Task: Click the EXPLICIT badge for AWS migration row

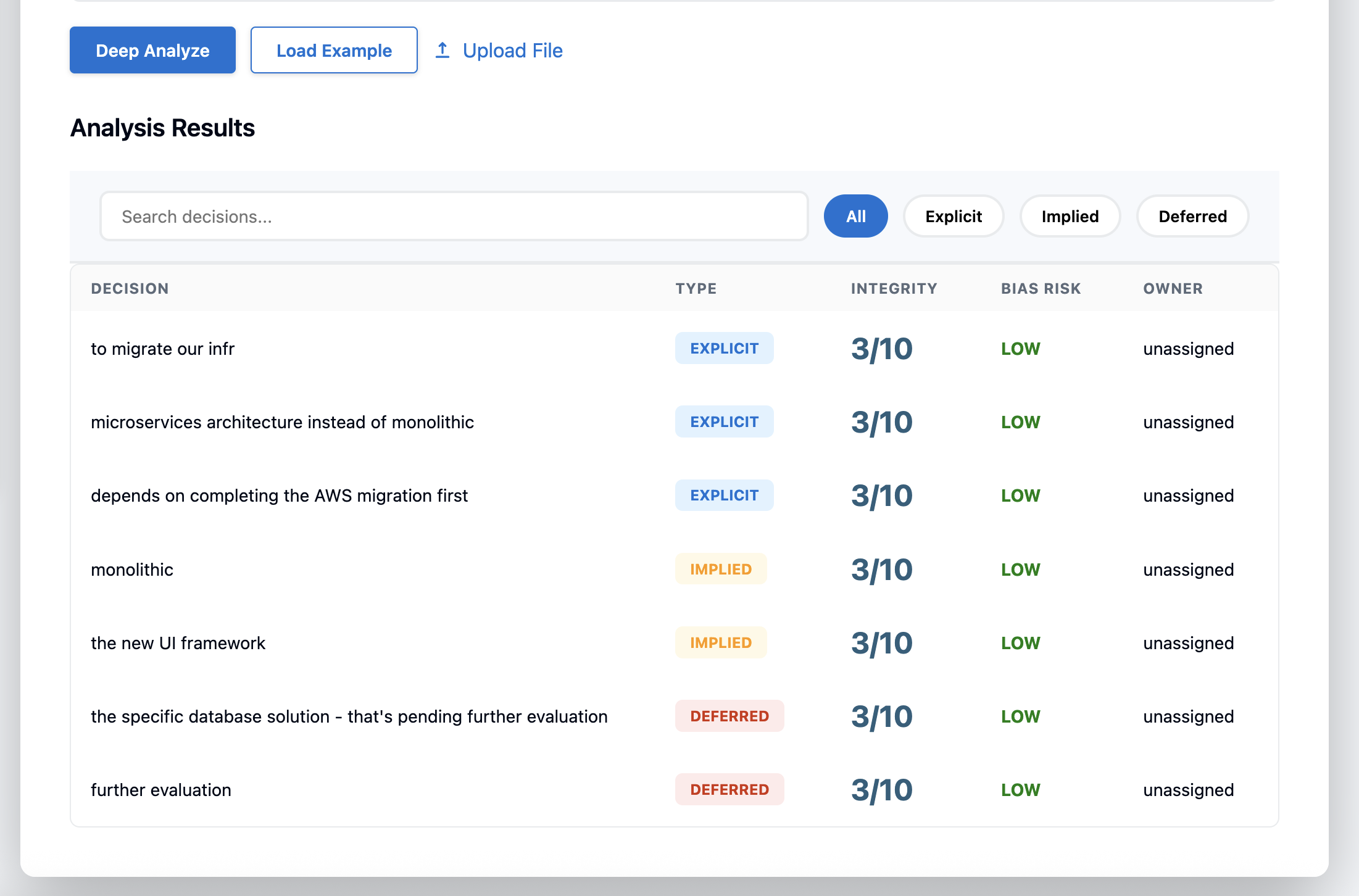Action: point(724,496)
